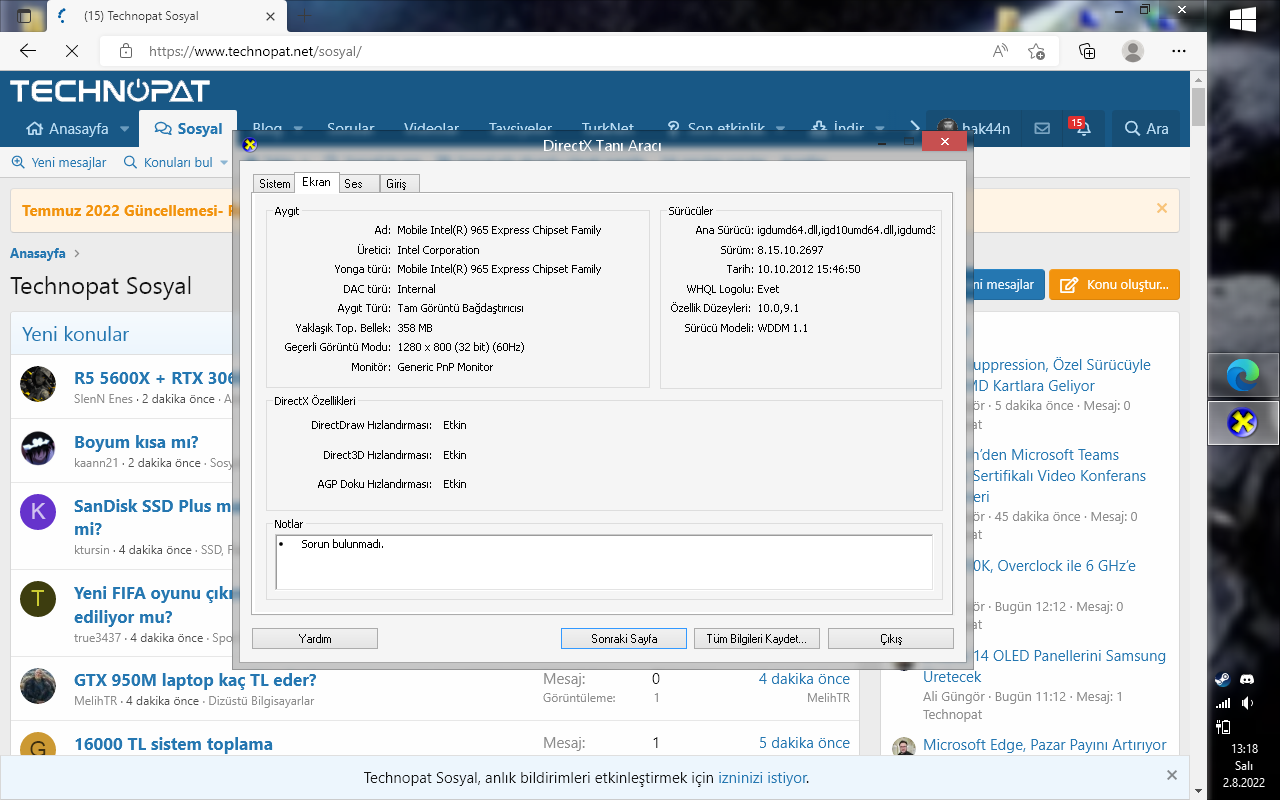Open the Windows Start button
This screenshot has height=800, width=1280.
coord(1243,18)
